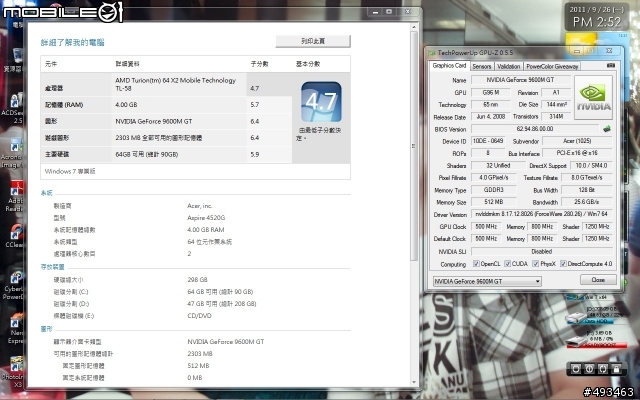The width and height of the screenshot is (640, 400).
Task: Open Adobe Reader desktop shortcut
Action: (17, 189)
